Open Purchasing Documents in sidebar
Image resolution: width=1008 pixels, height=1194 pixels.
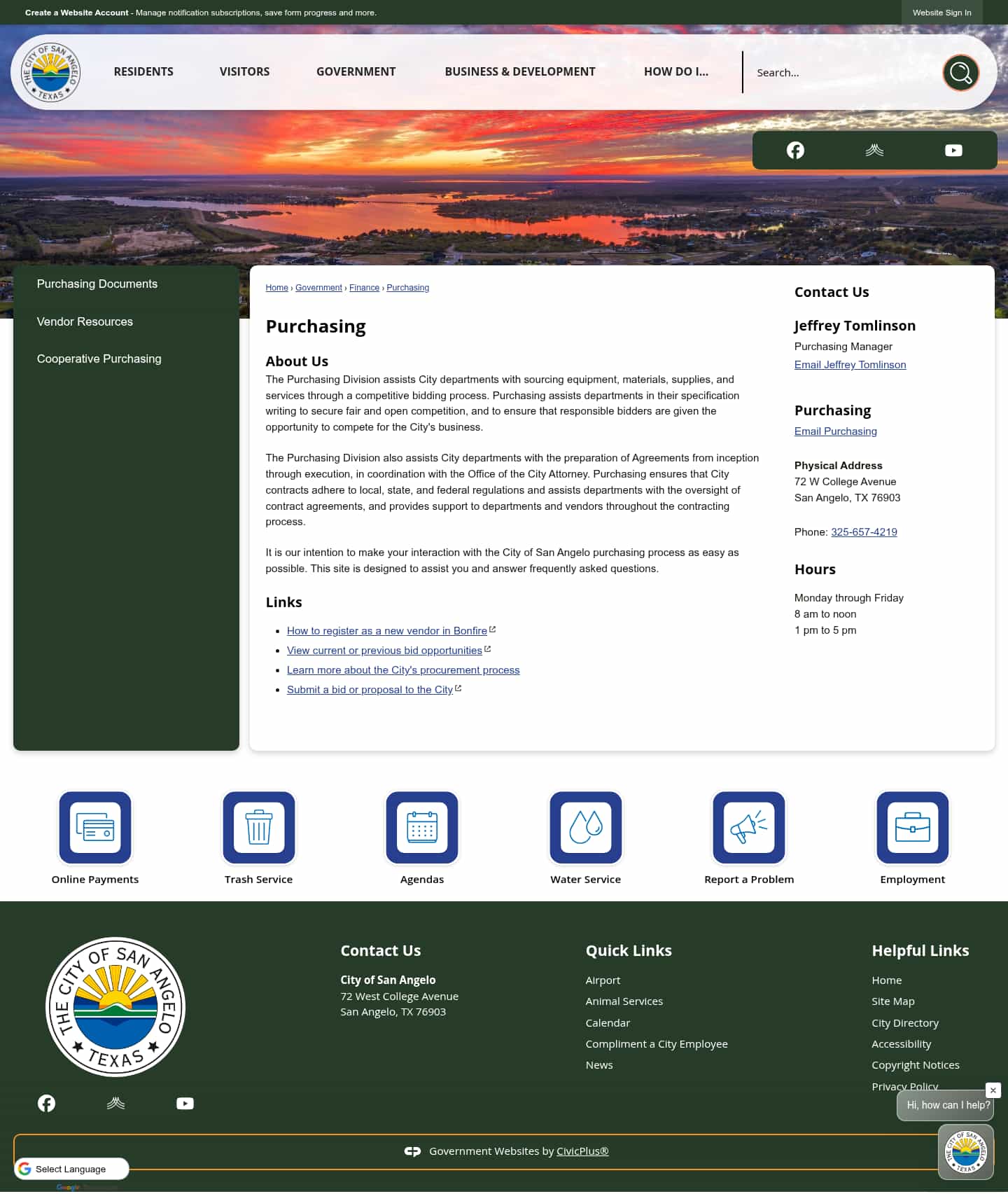[97, 284]
